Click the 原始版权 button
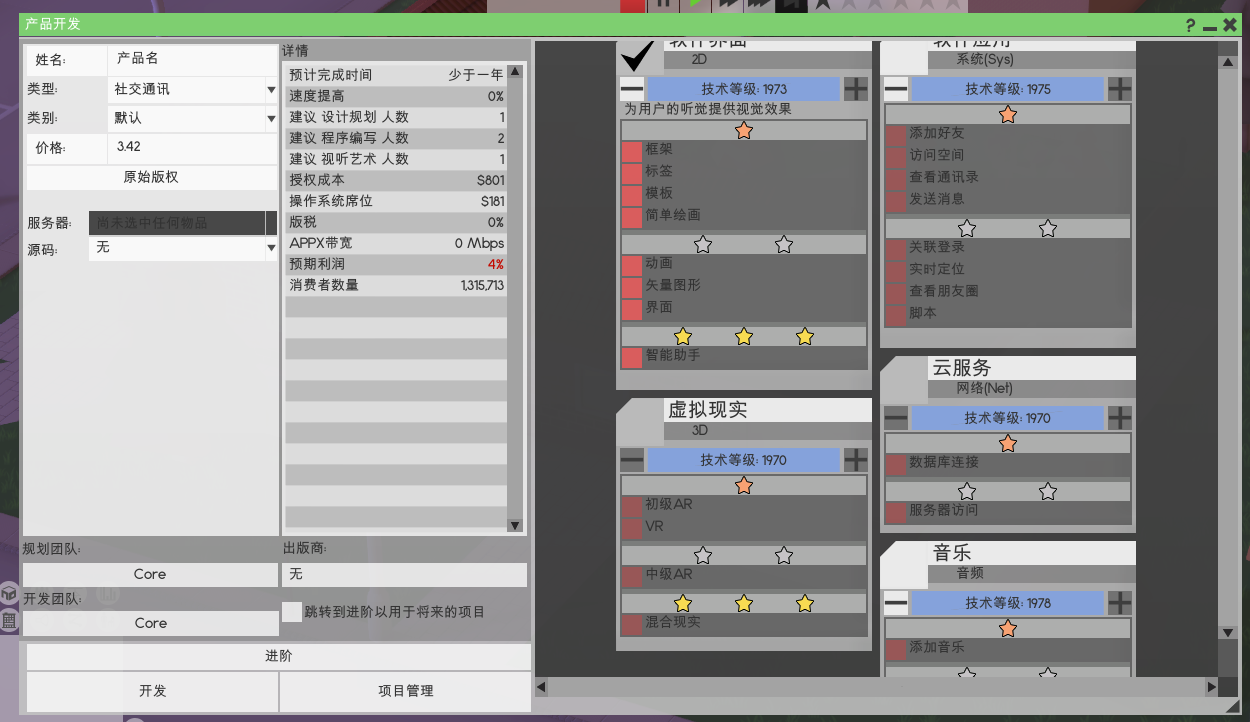1250x722 pixels. (x=151, y=177)
